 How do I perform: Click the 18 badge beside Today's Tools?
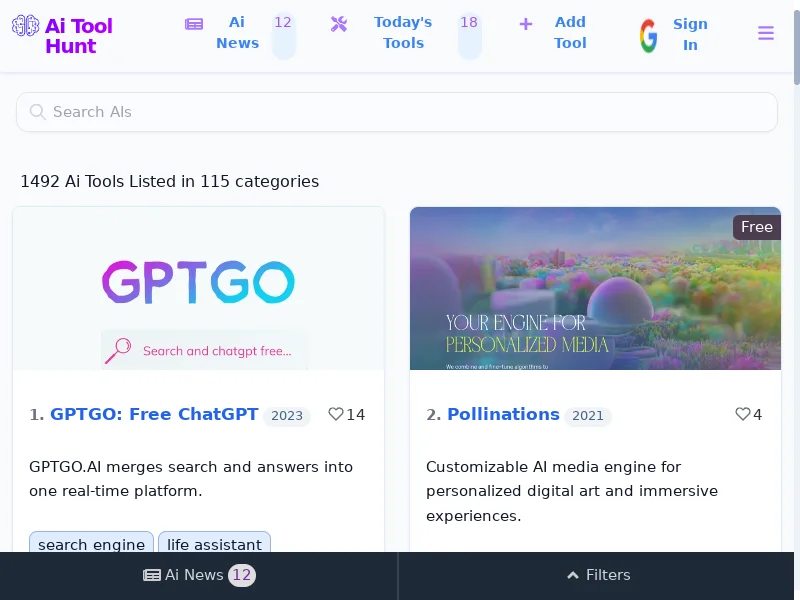pos(469,34)
